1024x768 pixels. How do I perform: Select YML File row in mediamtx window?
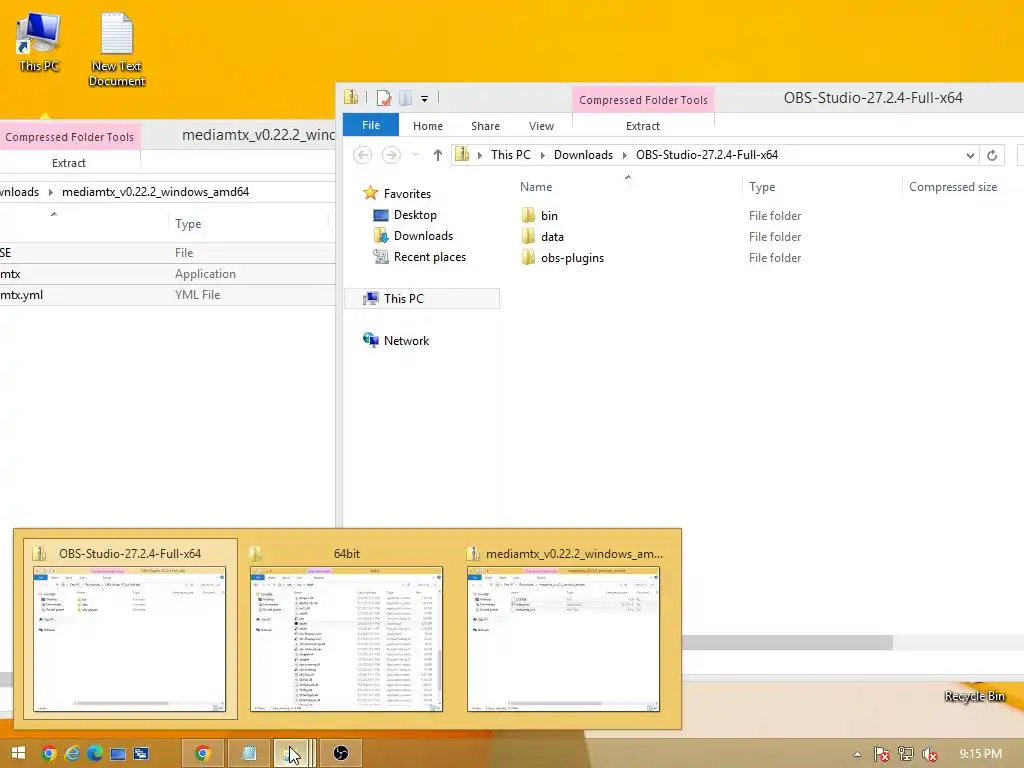[x=167, y=295]
